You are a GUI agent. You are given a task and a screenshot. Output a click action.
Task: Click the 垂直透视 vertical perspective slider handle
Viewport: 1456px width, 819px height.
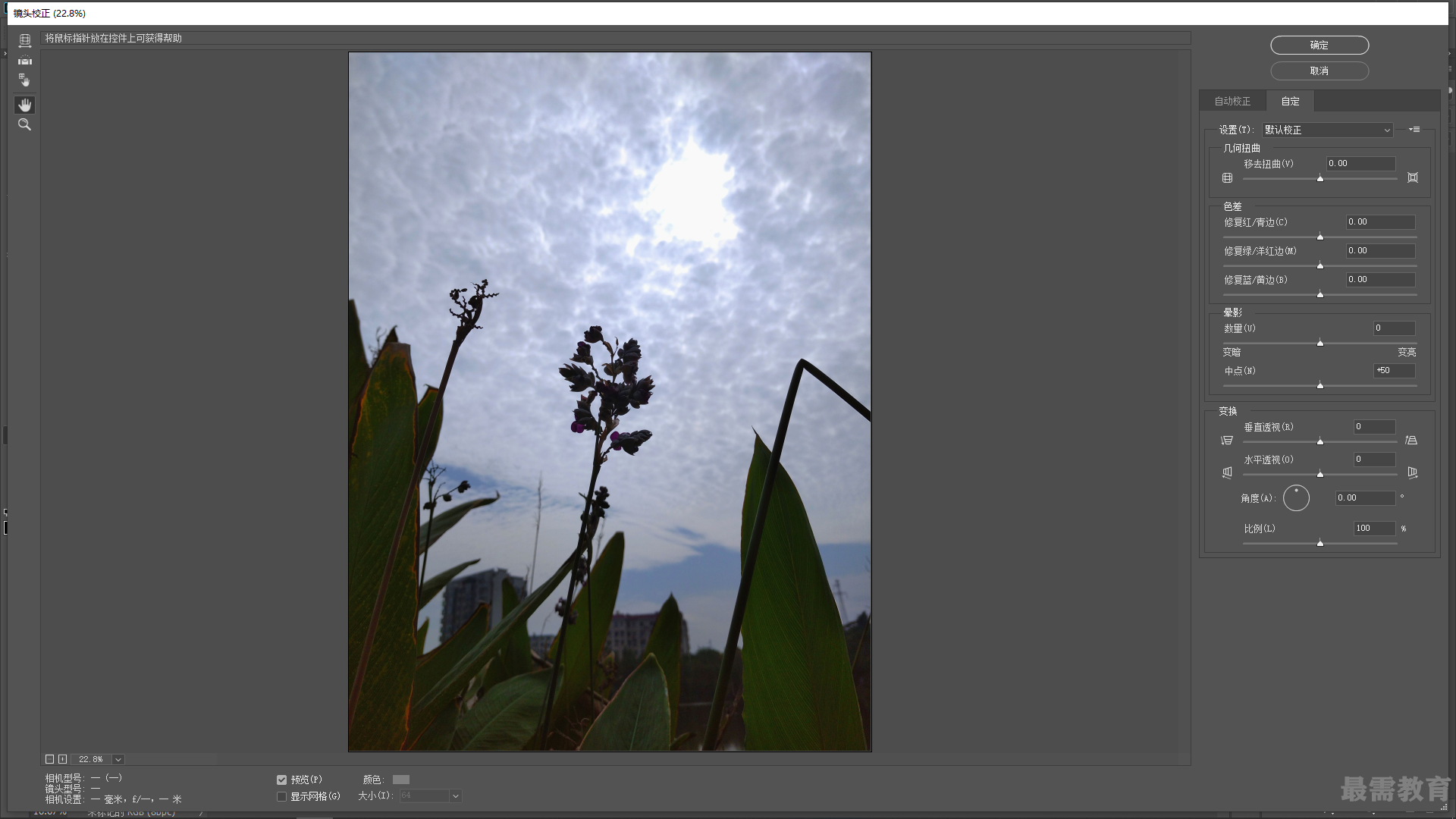point(1320,441)
